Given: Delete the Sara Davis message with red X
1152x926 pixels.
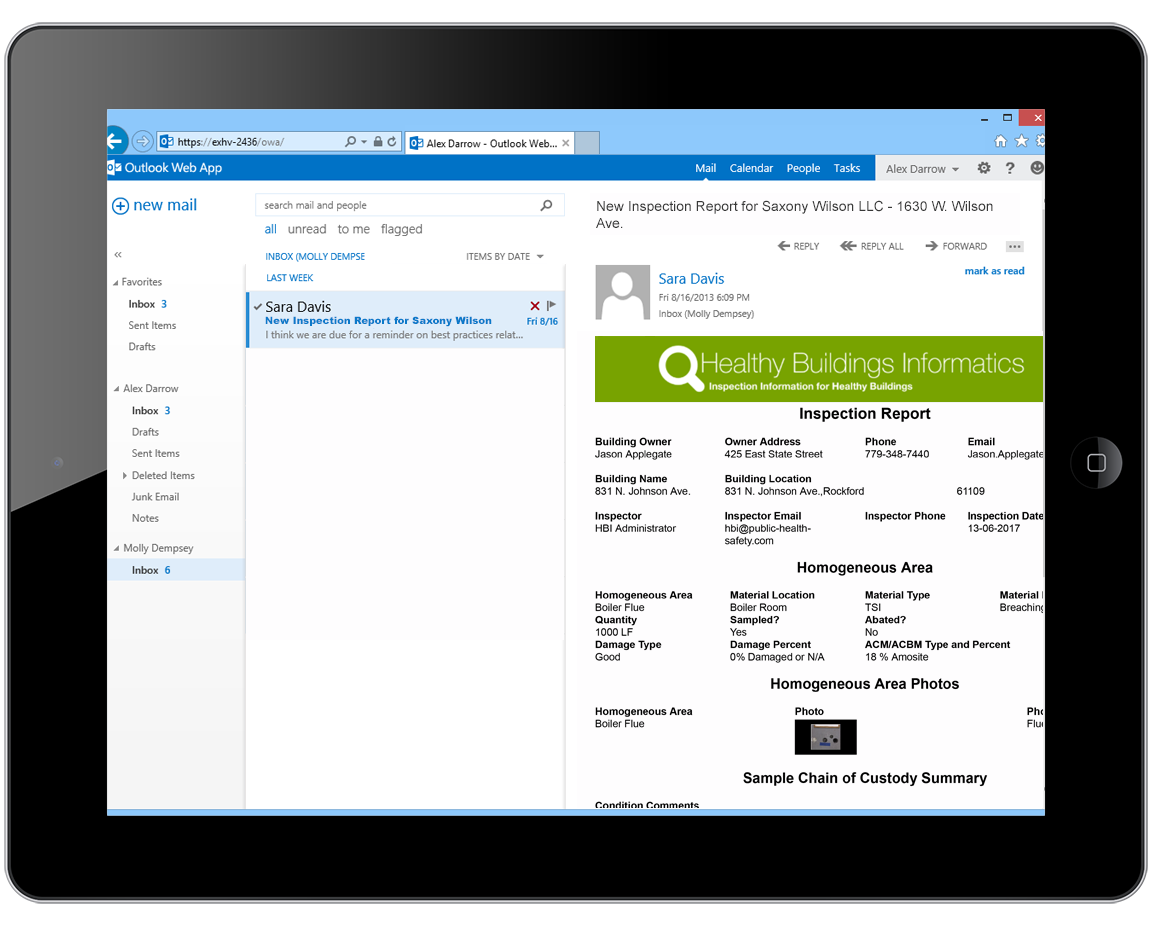Looking at the screenshot, I should click(x=535, y=306).
